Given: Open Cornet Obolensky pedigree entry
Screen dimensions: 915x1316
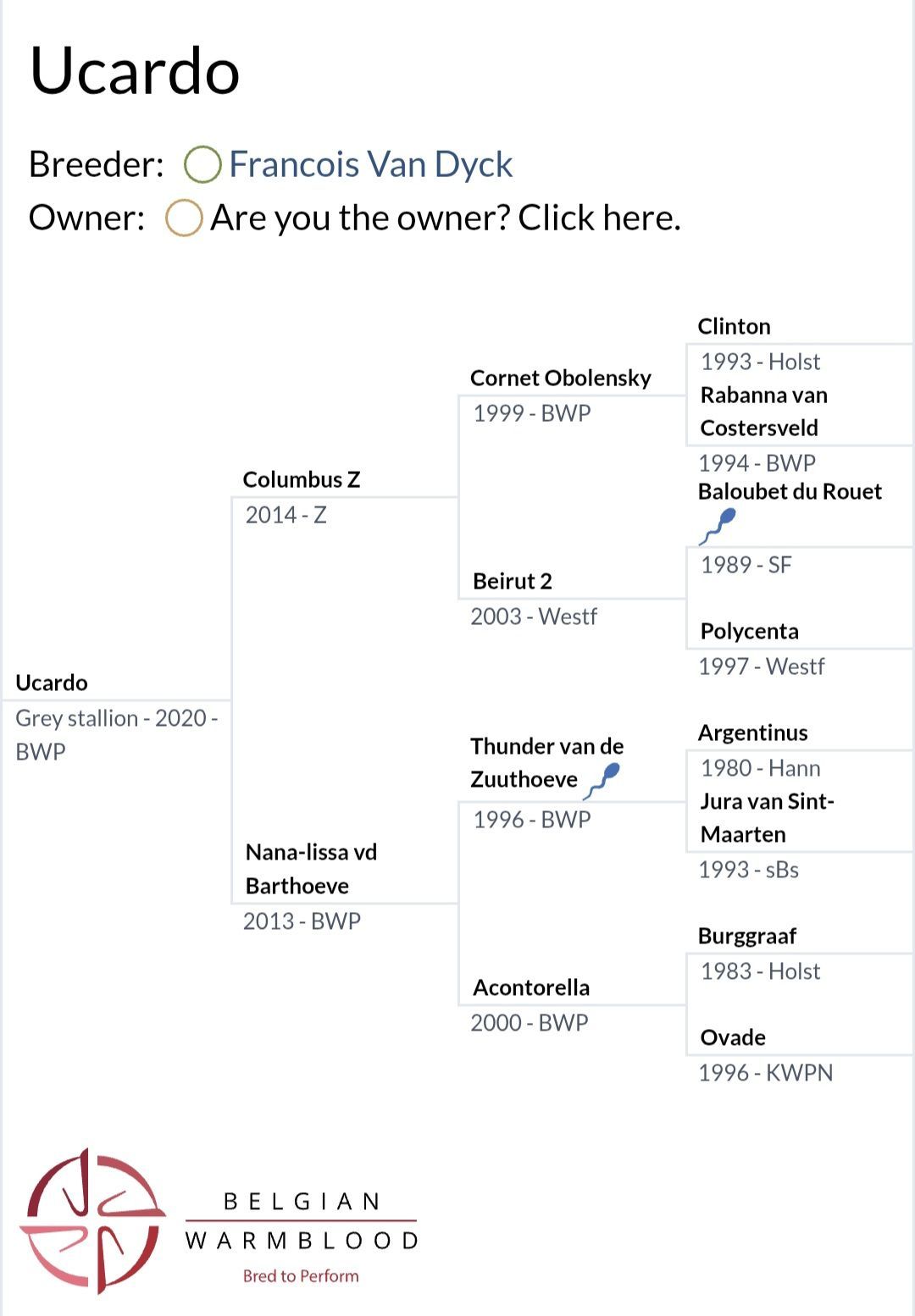Looking at the screenshot, I should (561, 378).
